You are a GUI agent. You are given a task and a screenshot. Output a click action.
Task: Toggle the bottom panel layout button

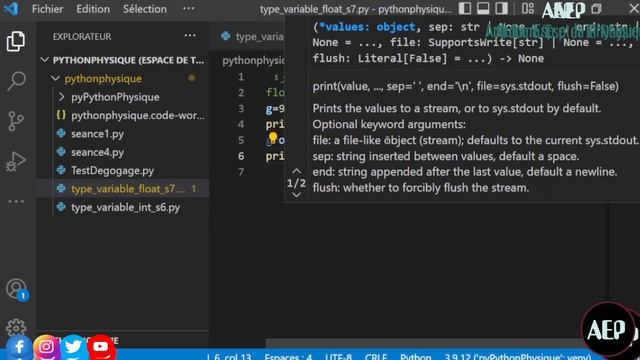tap(483, 9)
